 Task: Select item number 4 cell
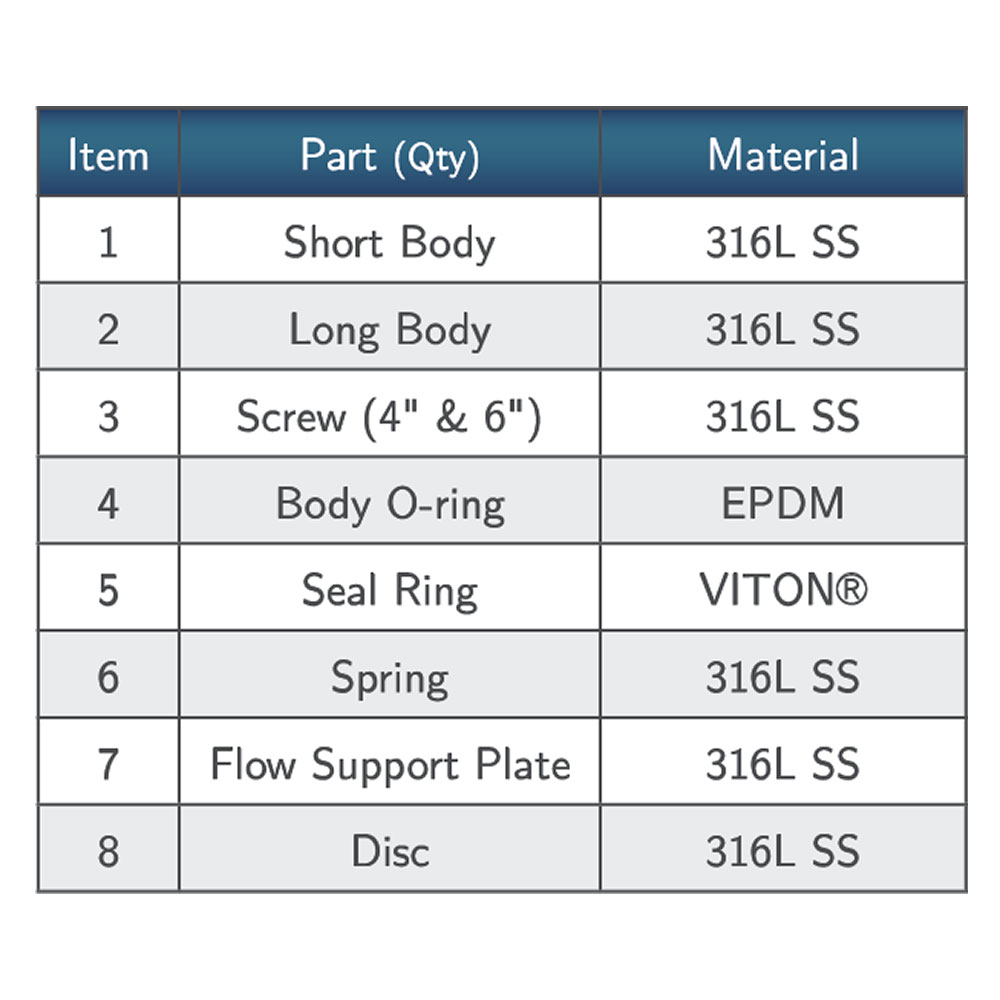(108, 504)
